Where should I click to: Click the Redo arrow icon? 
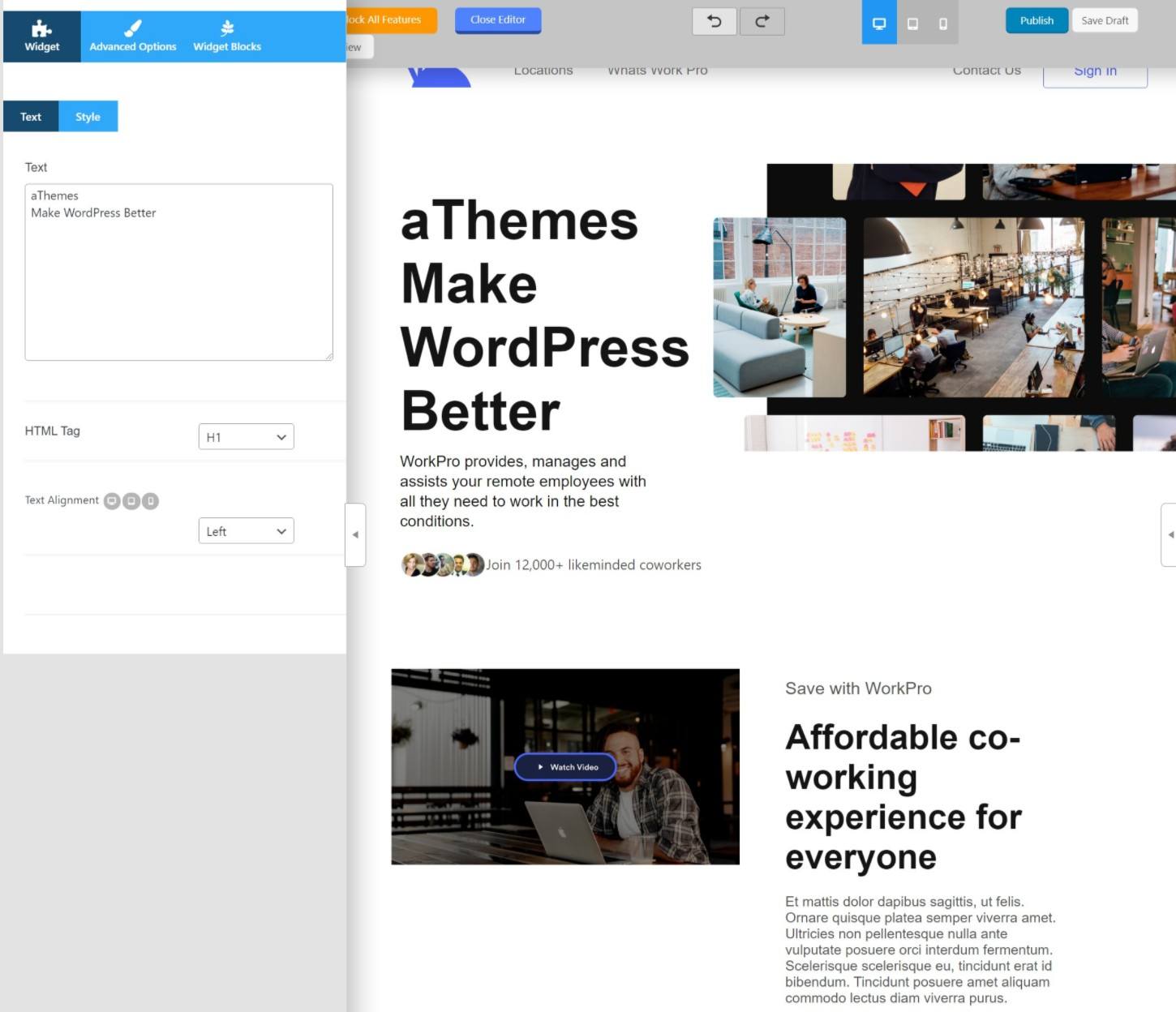point(761,21)
